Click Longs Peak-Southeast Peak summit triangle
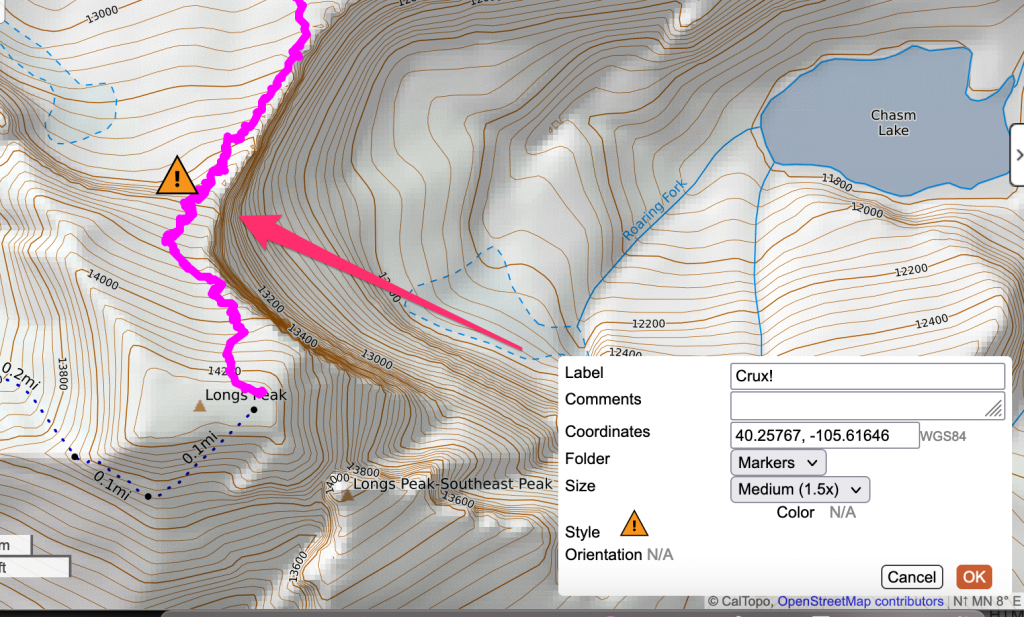 [346, 494]
